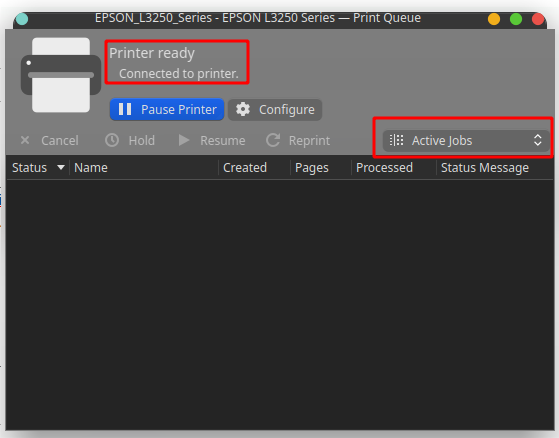Image resolution: width=559 pixels, height=438 pixels.
Task: Click the teal window menu button
Action: coord(22,19)
